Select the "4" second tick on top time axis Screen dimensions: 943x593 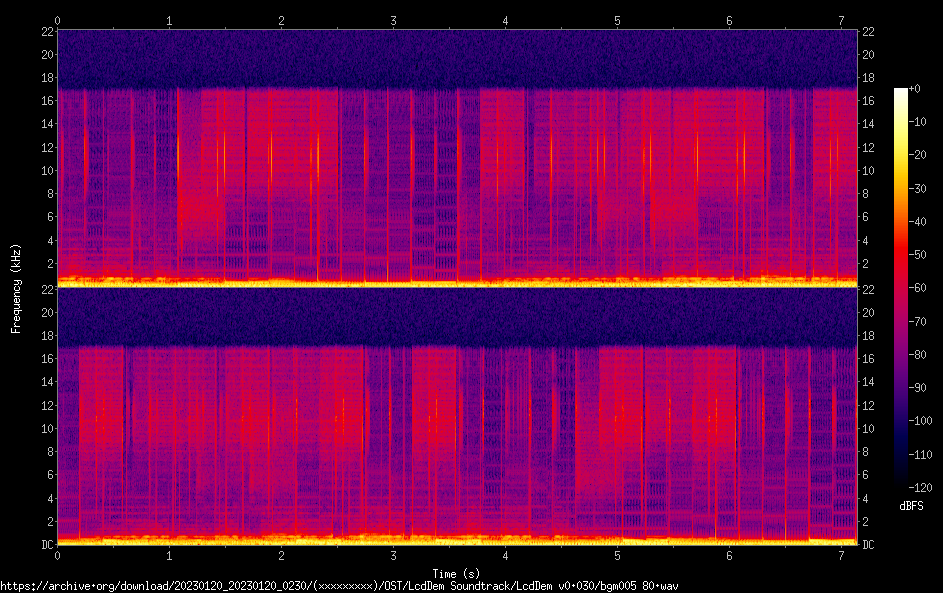click(506, 20)
